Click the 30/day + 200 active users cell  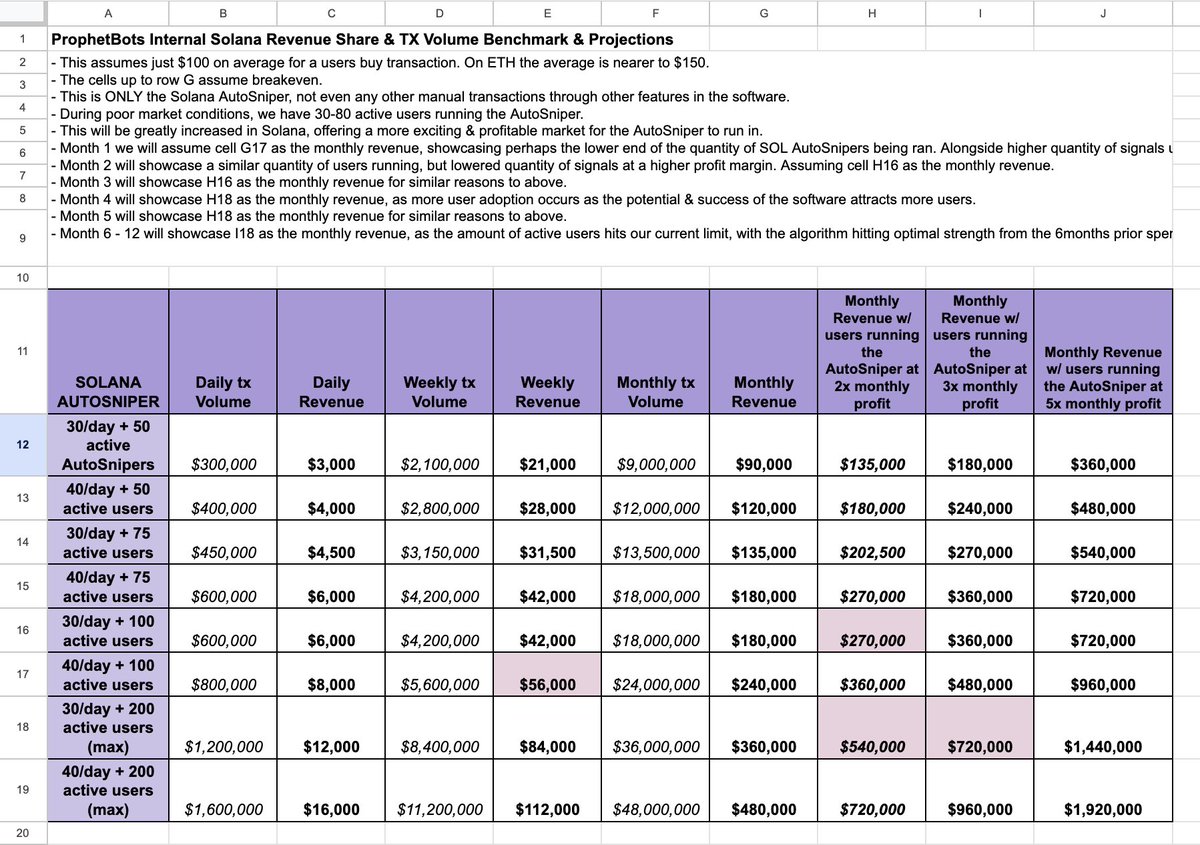[x=107, y=728]
